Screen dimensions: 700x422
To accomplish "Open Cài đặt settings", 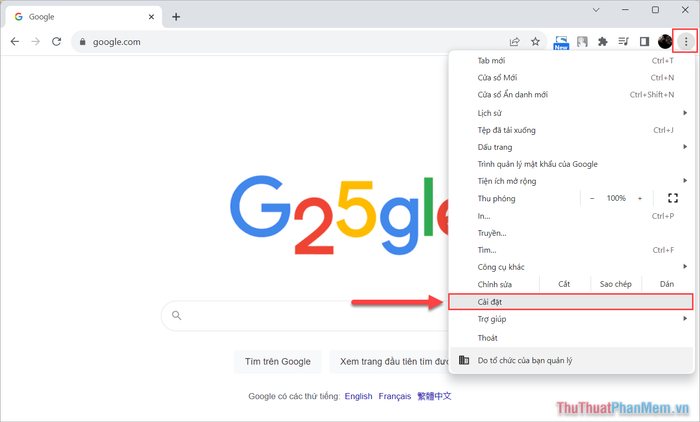I will click(x=571, y=302).
